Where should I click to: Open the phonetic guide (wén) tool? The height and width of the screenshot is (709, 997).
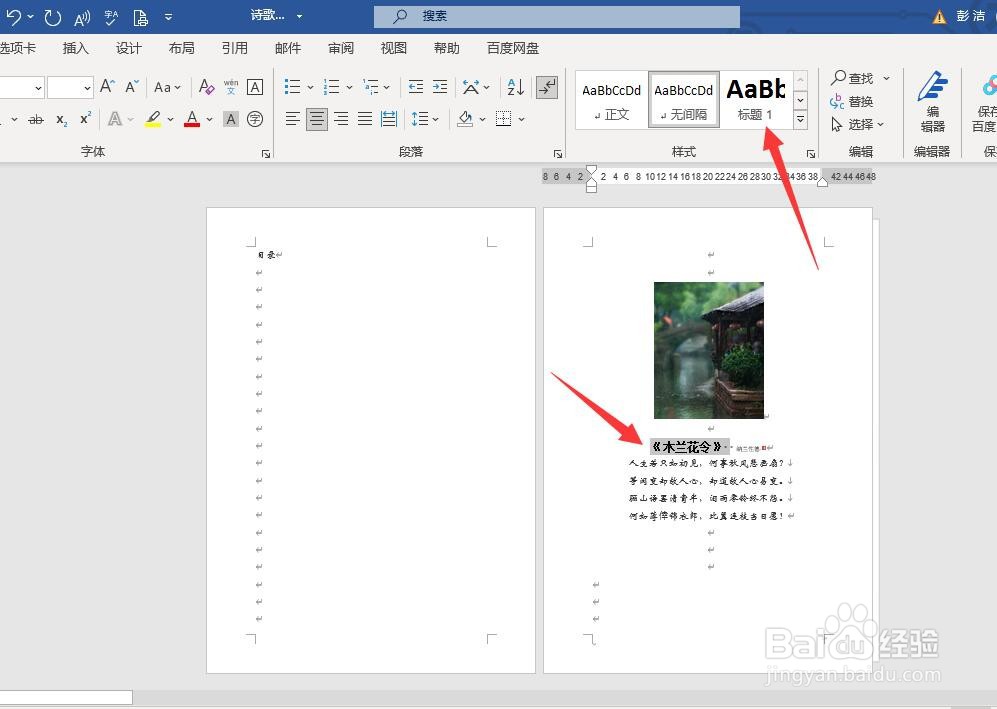[x=231, y=86]
